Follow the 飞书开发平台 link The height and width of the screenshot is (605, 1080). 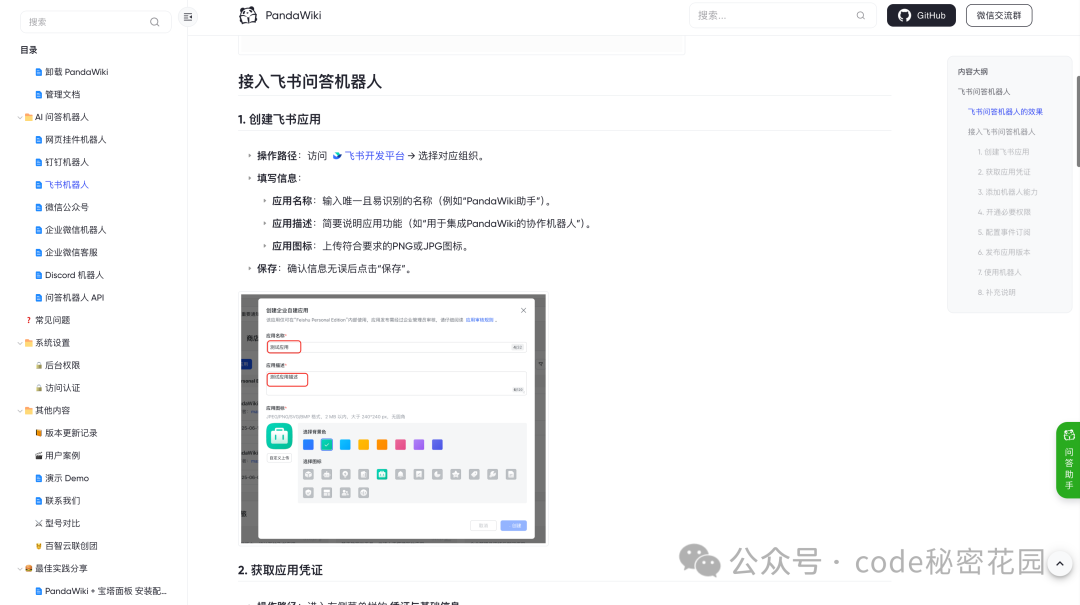(375, 156)
